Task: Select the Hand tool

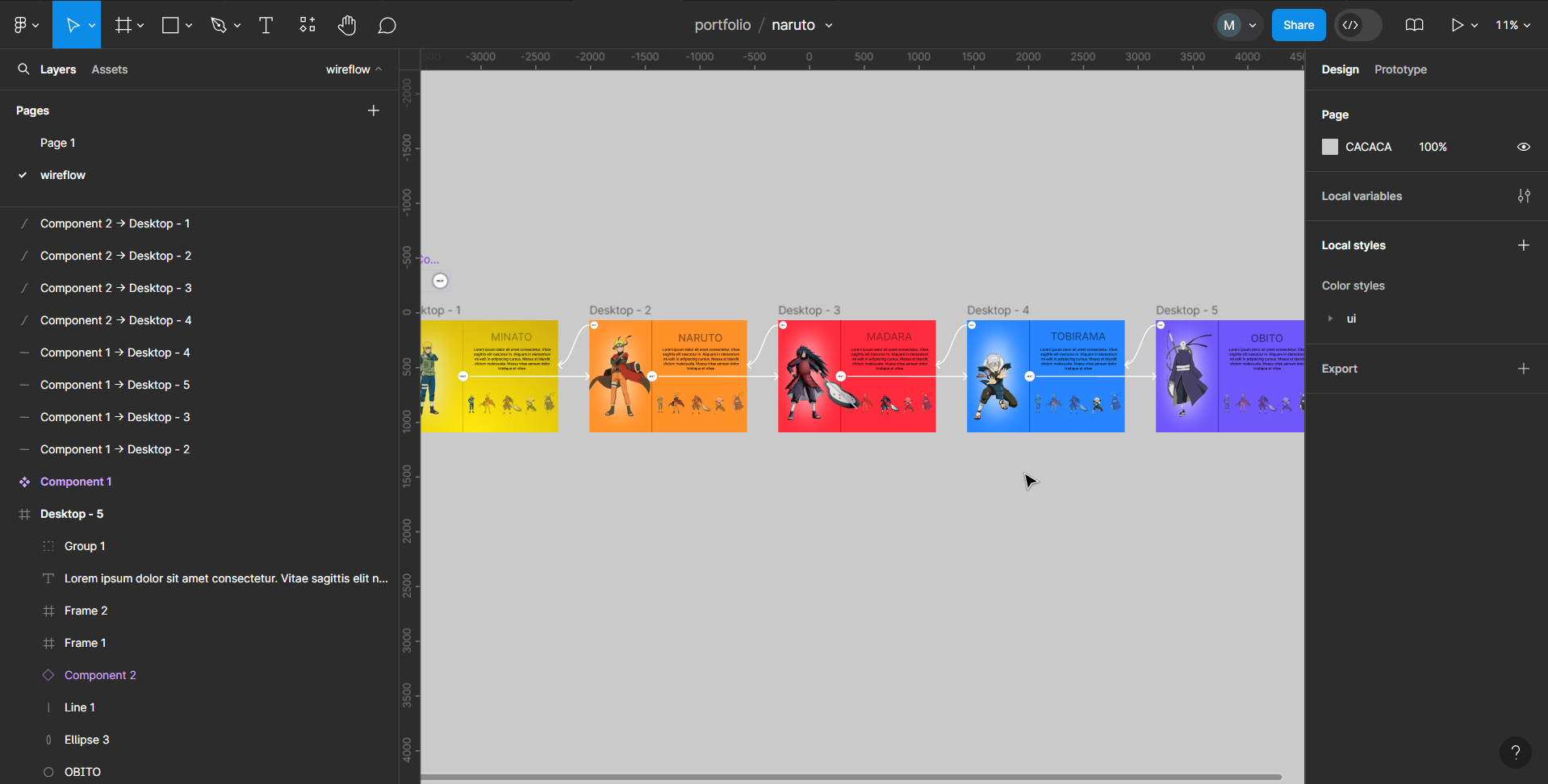Action: [x=347, y=25]
